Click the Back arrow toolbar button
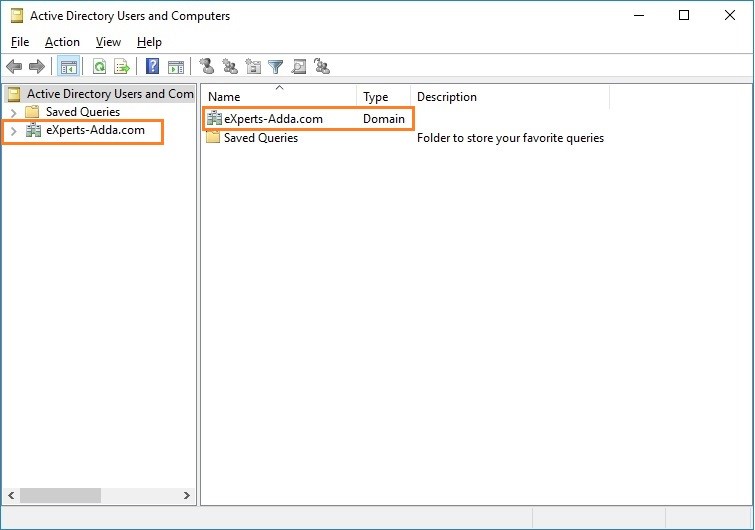The width and height of the screenshot is (755, 530). (14, 66)
